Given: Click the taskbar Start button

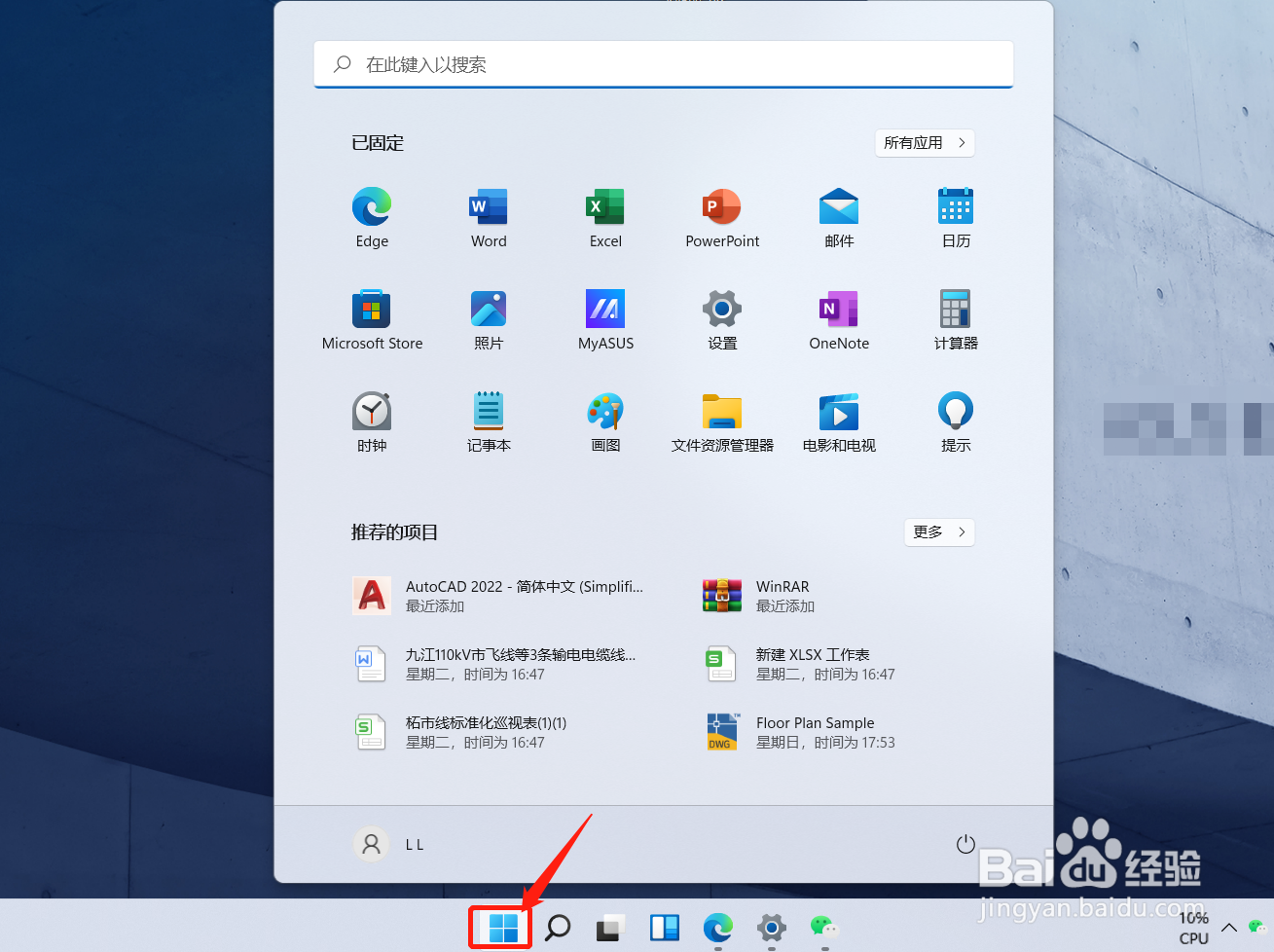Looking at the screenshot, I should pyautogui.click(x=503, y=928).
